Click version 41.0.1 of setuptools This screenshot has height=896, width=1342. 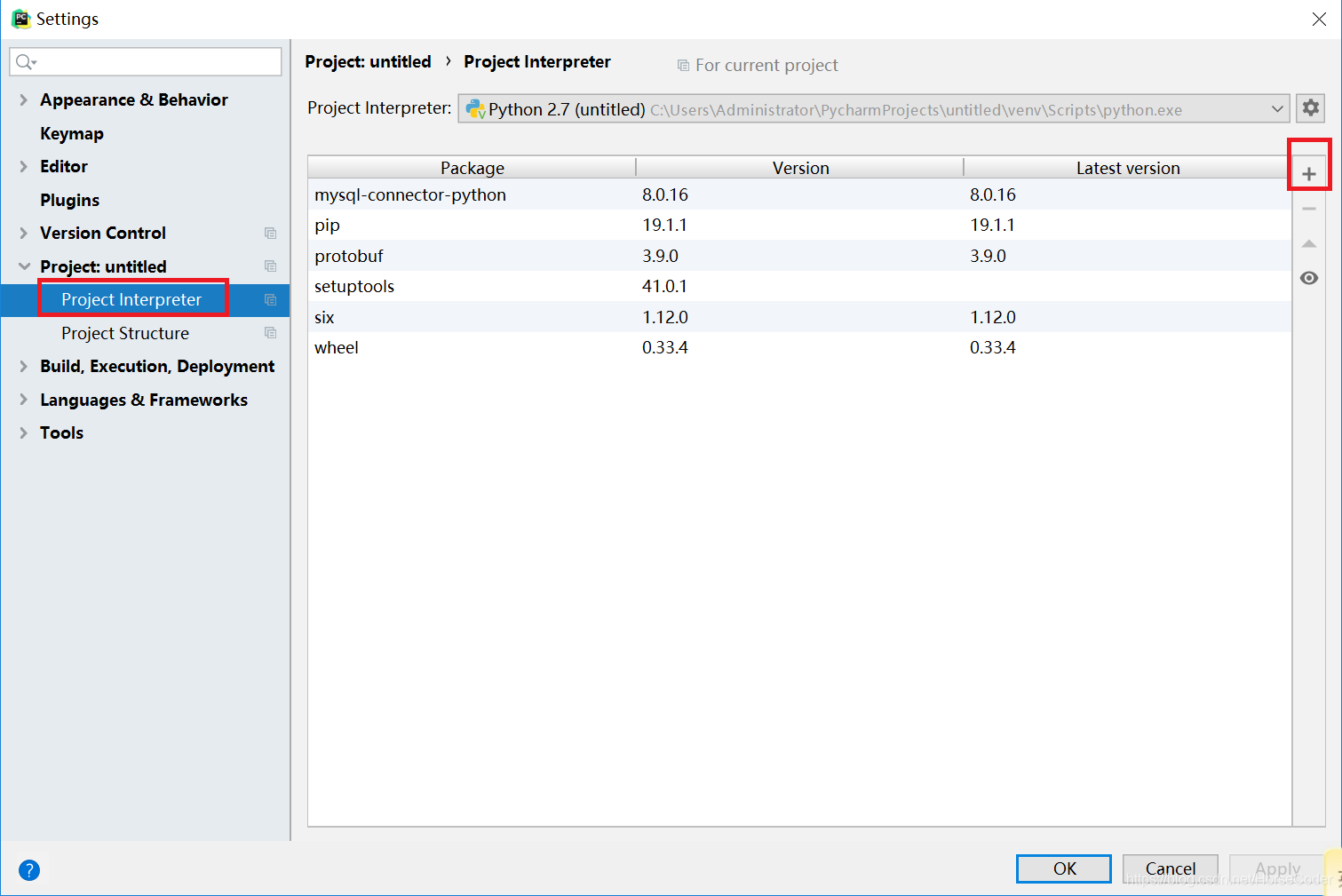point(664,287)
